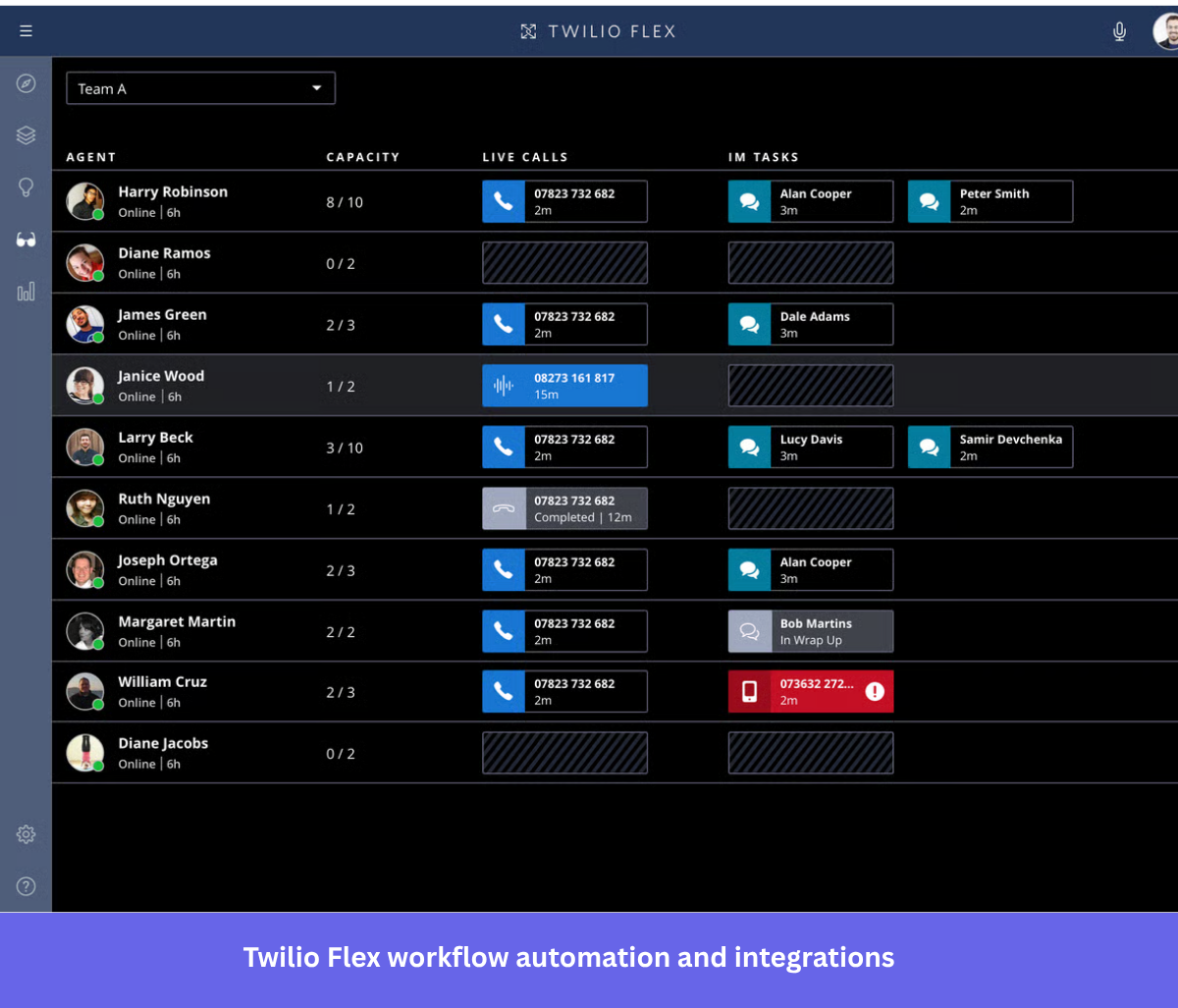
Task: Open the Team A dropdown
Action: [200, 87]
